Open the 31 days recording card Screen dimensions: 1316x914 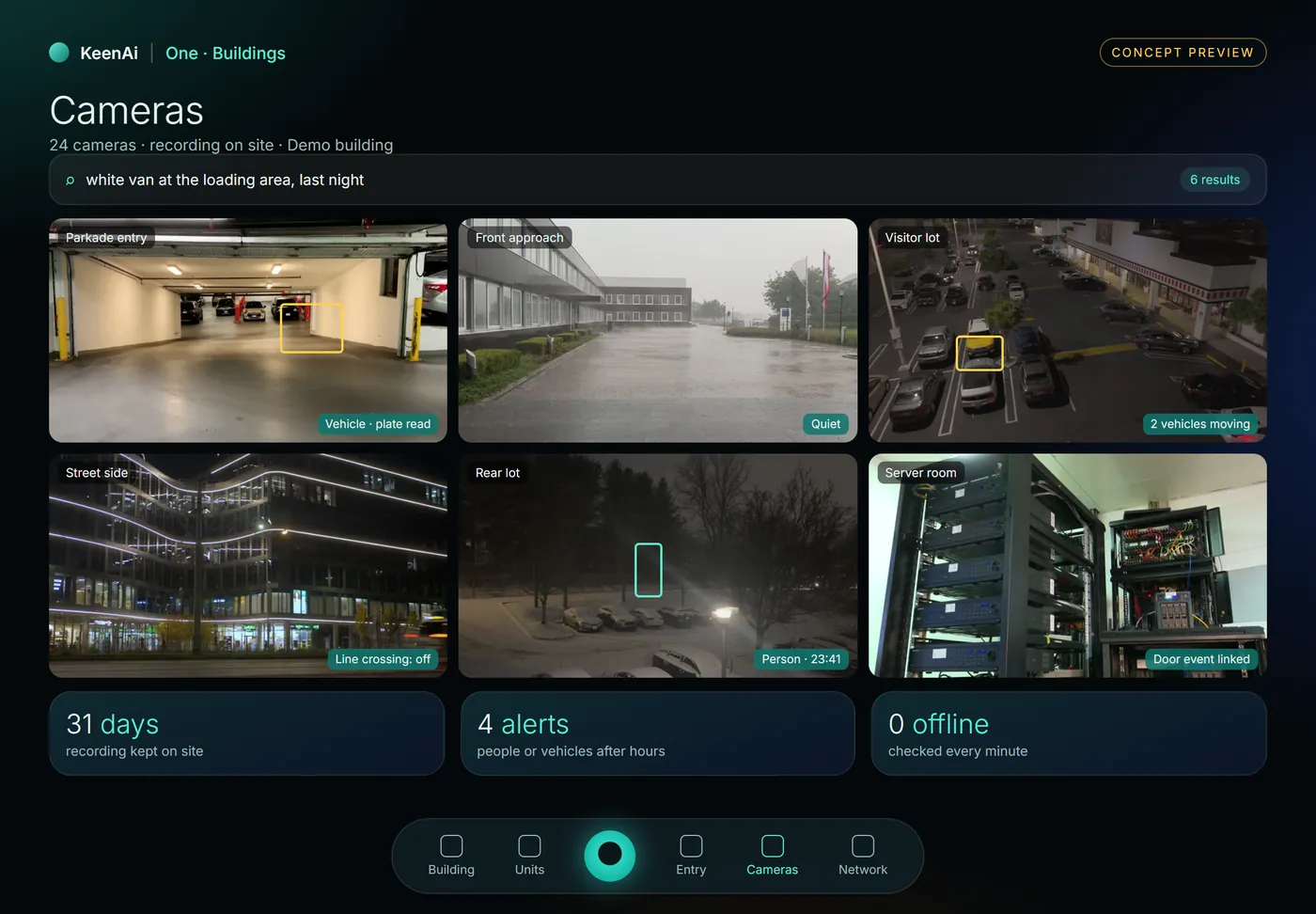coord(246,733)
